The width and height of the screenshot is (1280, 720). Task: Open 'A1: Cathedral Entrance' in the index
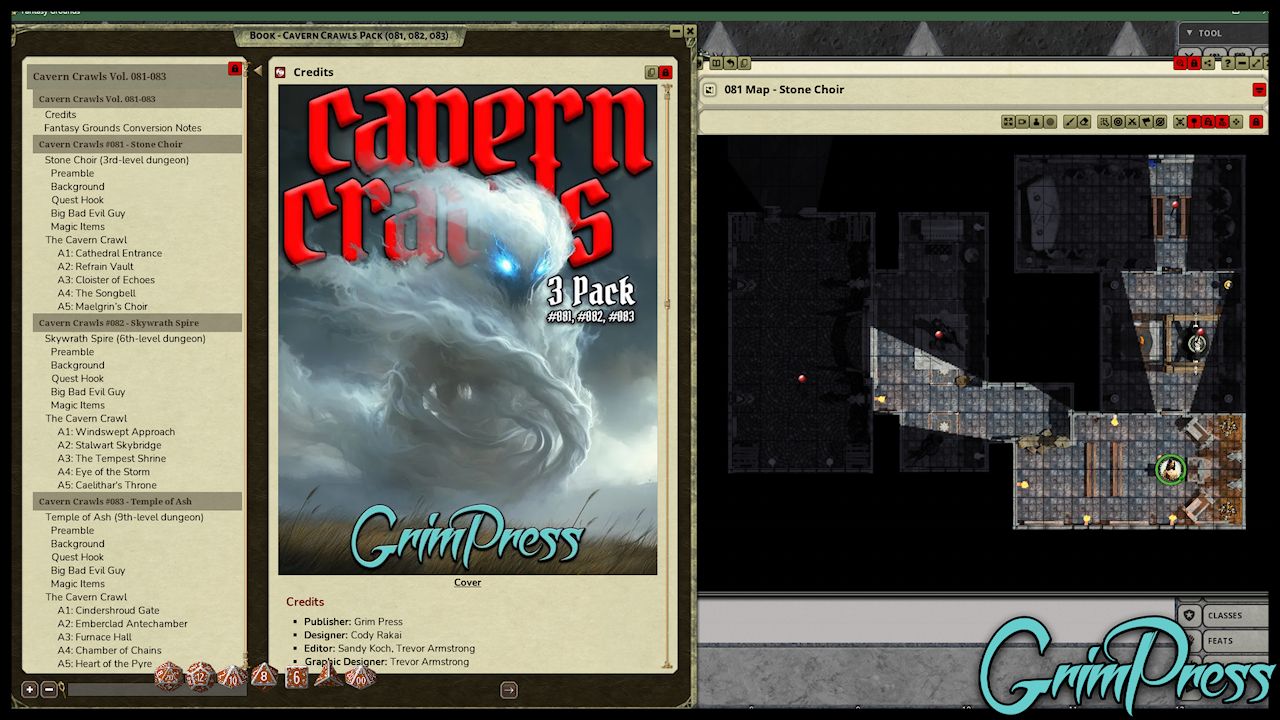(109, 253)
